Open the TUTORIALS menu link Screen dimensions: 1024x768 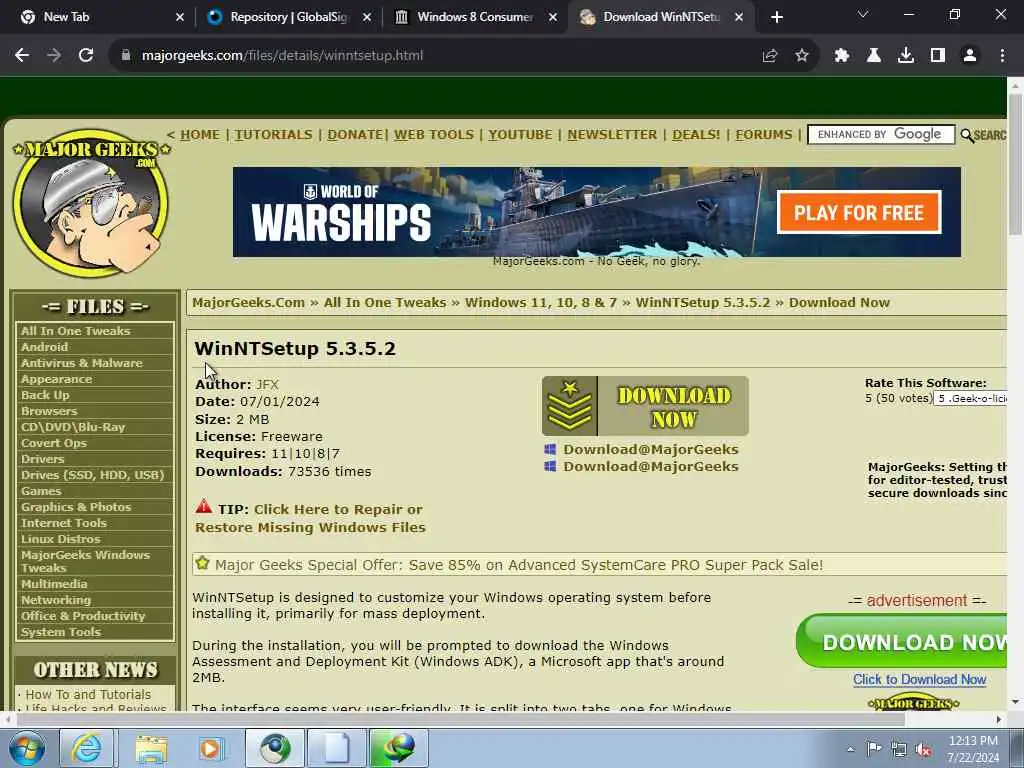(273, 135)
